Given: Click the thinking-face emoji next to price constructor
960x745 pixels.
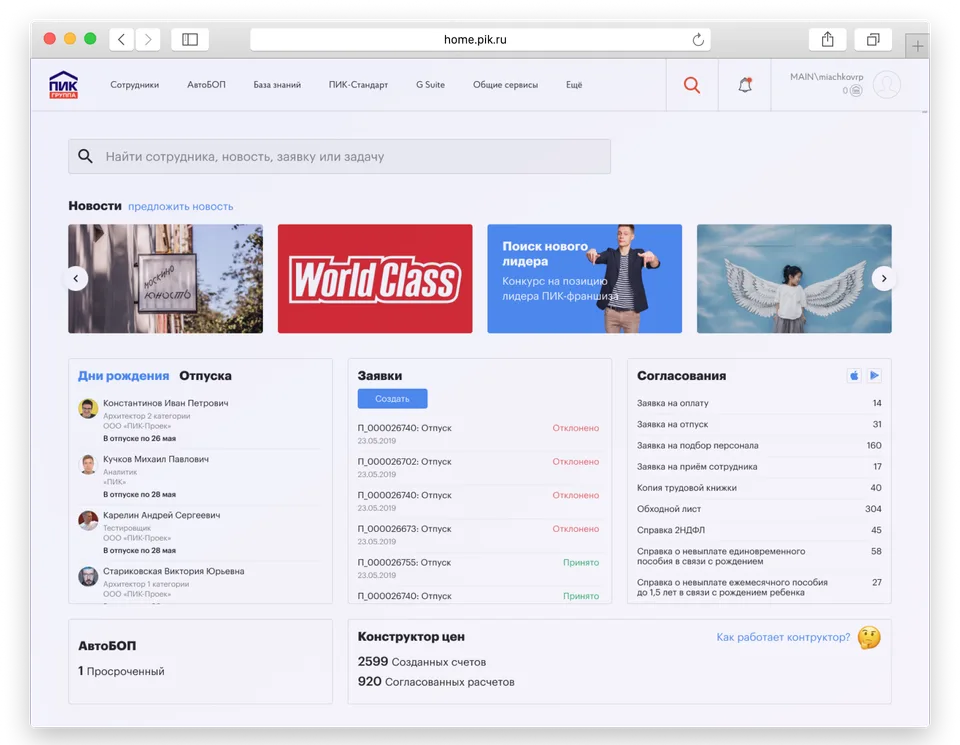Looking at the screenshot, I should tap(866, 637).
